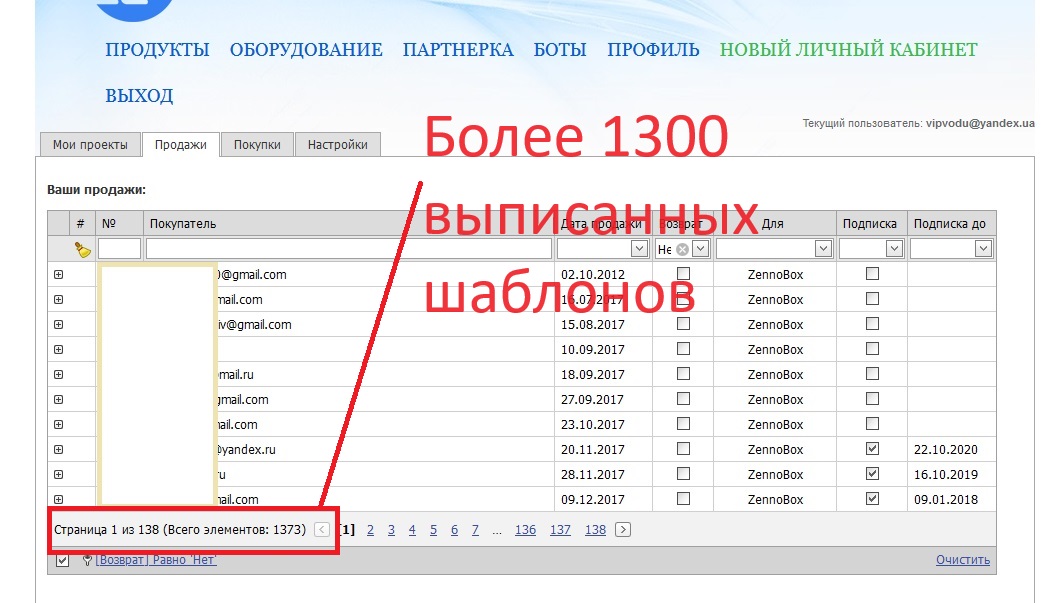Open the Дата продажи filter dropdown

click(x=639, y=249)
